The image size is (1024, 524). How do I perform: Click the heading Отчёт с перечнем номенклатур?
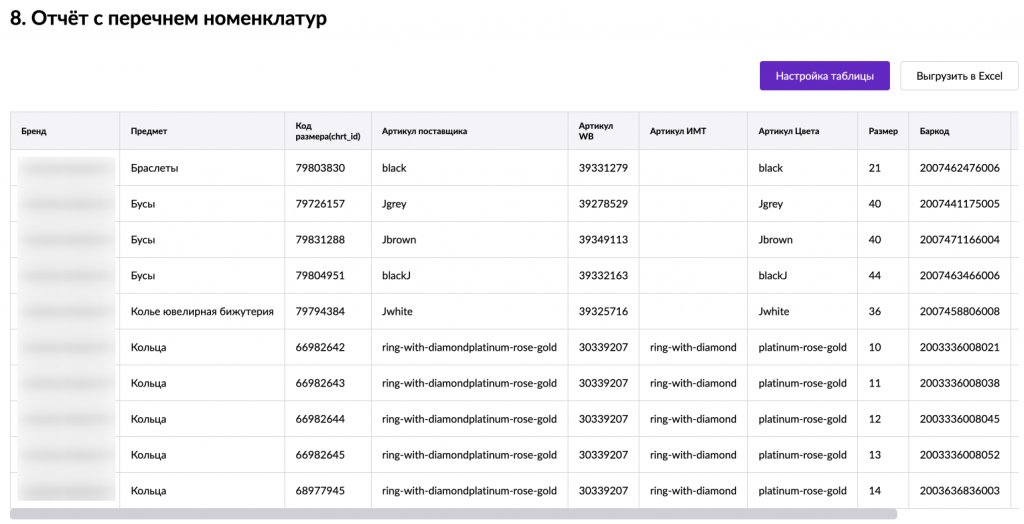pos(168,18)
